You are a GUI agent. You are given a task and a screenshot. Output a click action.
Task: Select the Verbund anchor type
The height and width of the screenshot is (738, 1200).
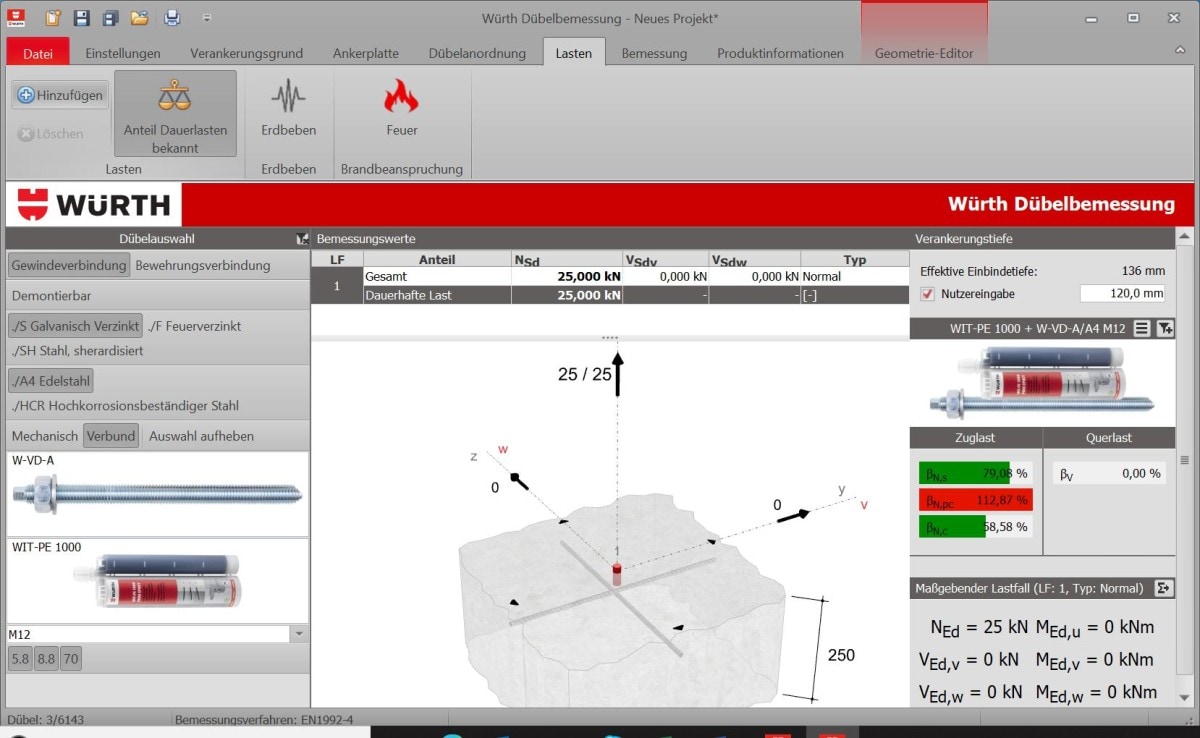(110, 436)
